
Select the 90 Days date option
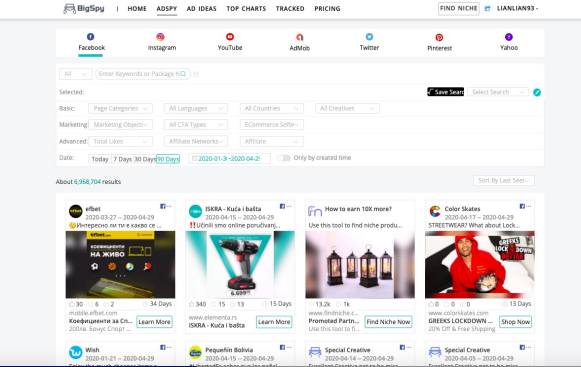tap(167, 159)
